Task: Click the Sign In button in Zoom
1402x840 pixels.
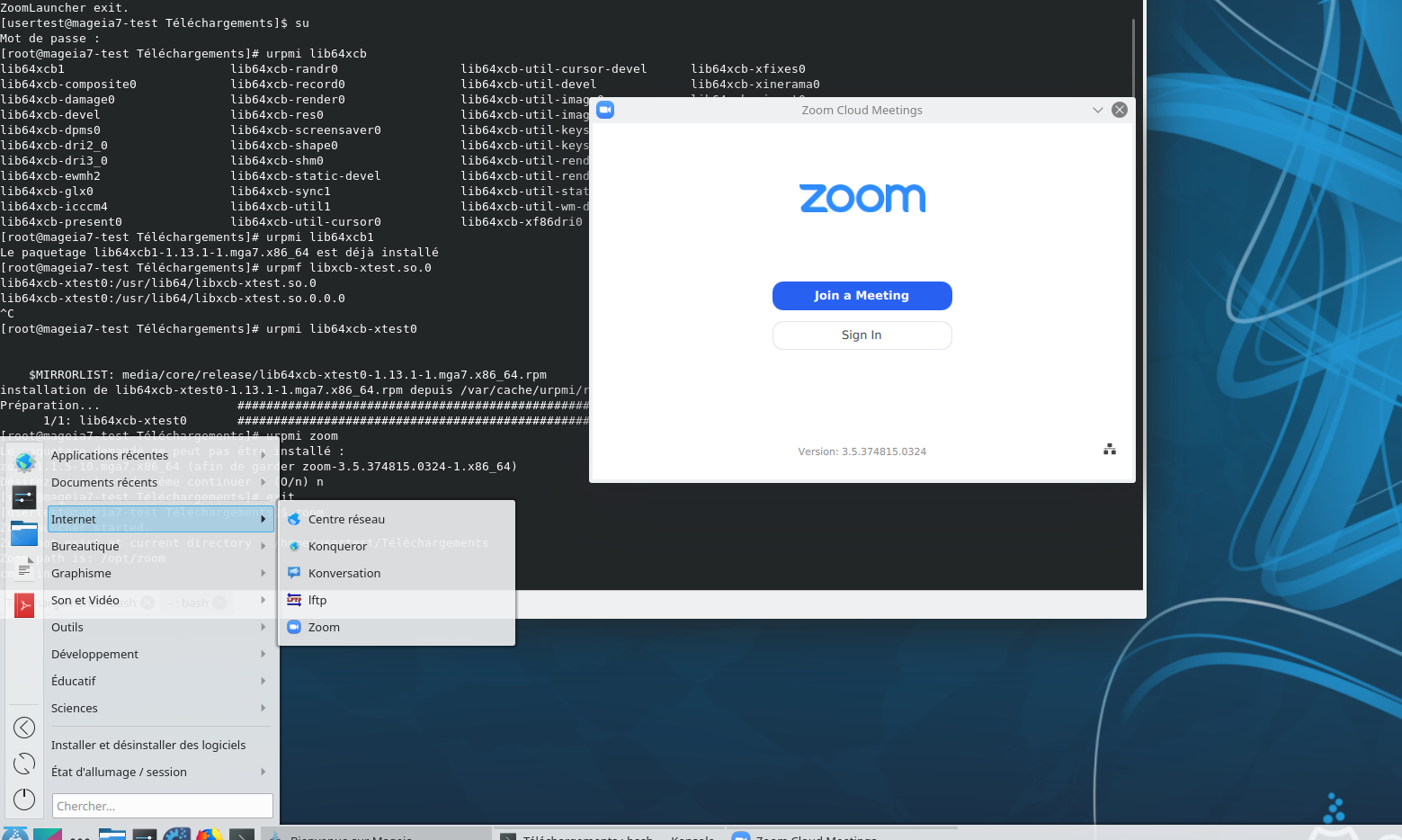Action: 862,335
